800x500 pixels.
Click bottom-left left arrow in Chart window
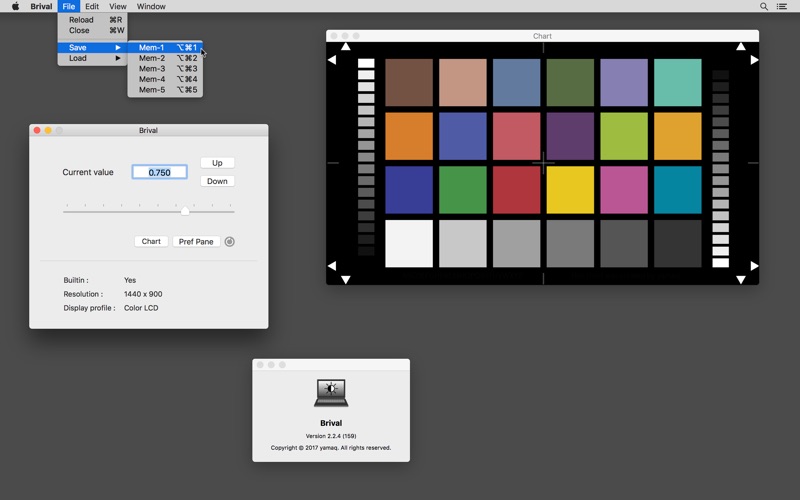pos(332,266)
